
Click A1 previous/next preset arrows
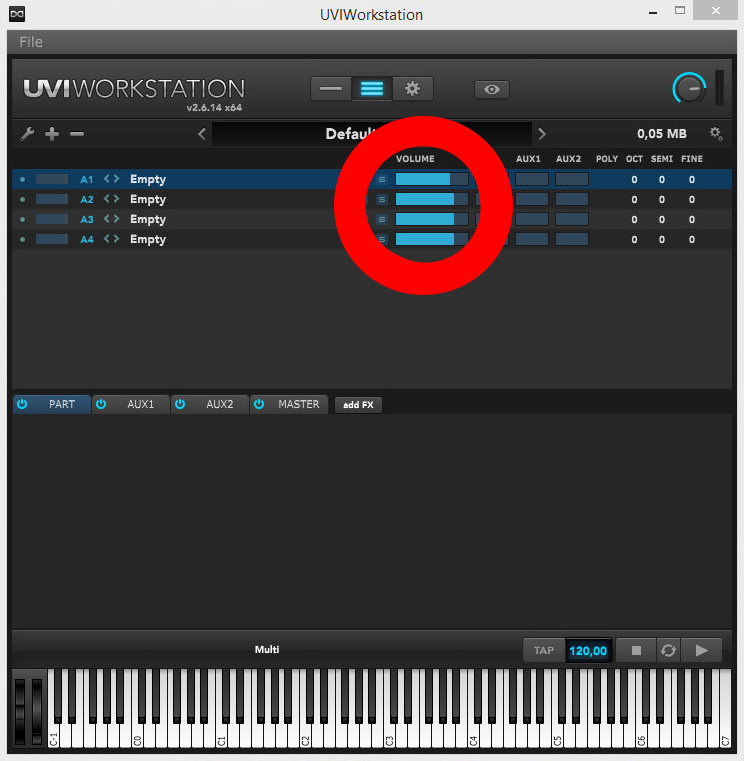coord(112,179)
